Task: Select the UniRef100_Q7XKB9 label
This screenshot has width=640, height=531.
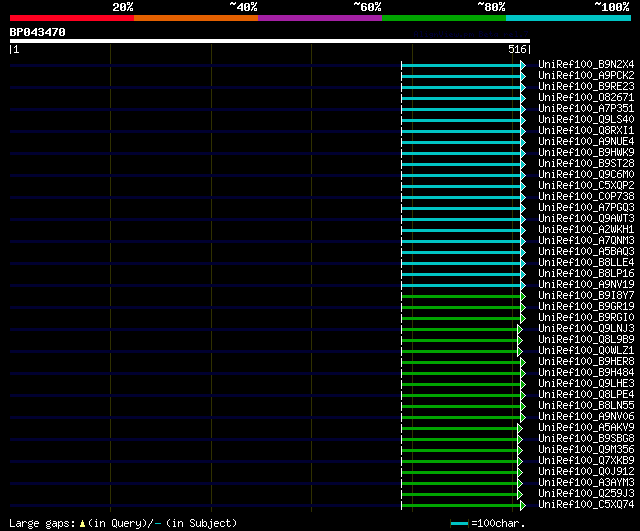Action: click(x=586, y=461)
